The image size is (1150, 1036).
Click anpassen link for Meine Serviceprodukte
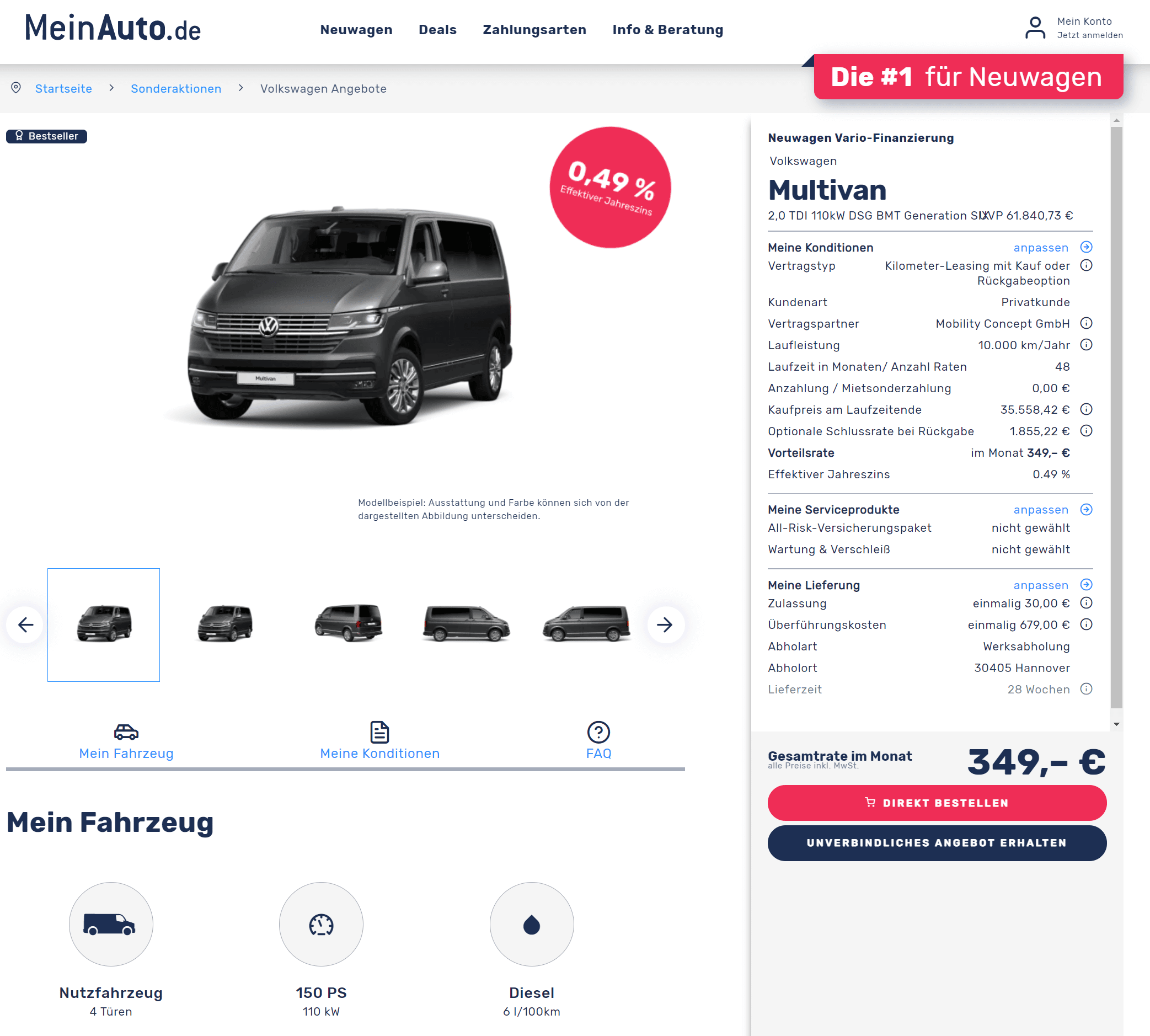(x=1041, y=510)
